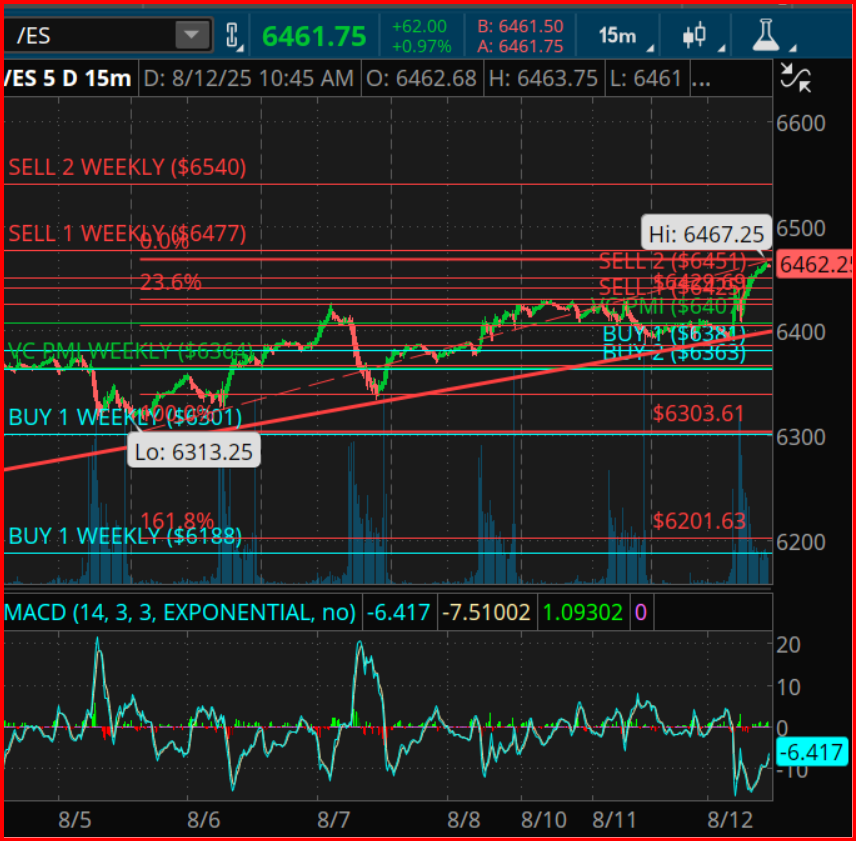
Task: Click the cyan -6.417 MACD axis tag
Action: 811,752
